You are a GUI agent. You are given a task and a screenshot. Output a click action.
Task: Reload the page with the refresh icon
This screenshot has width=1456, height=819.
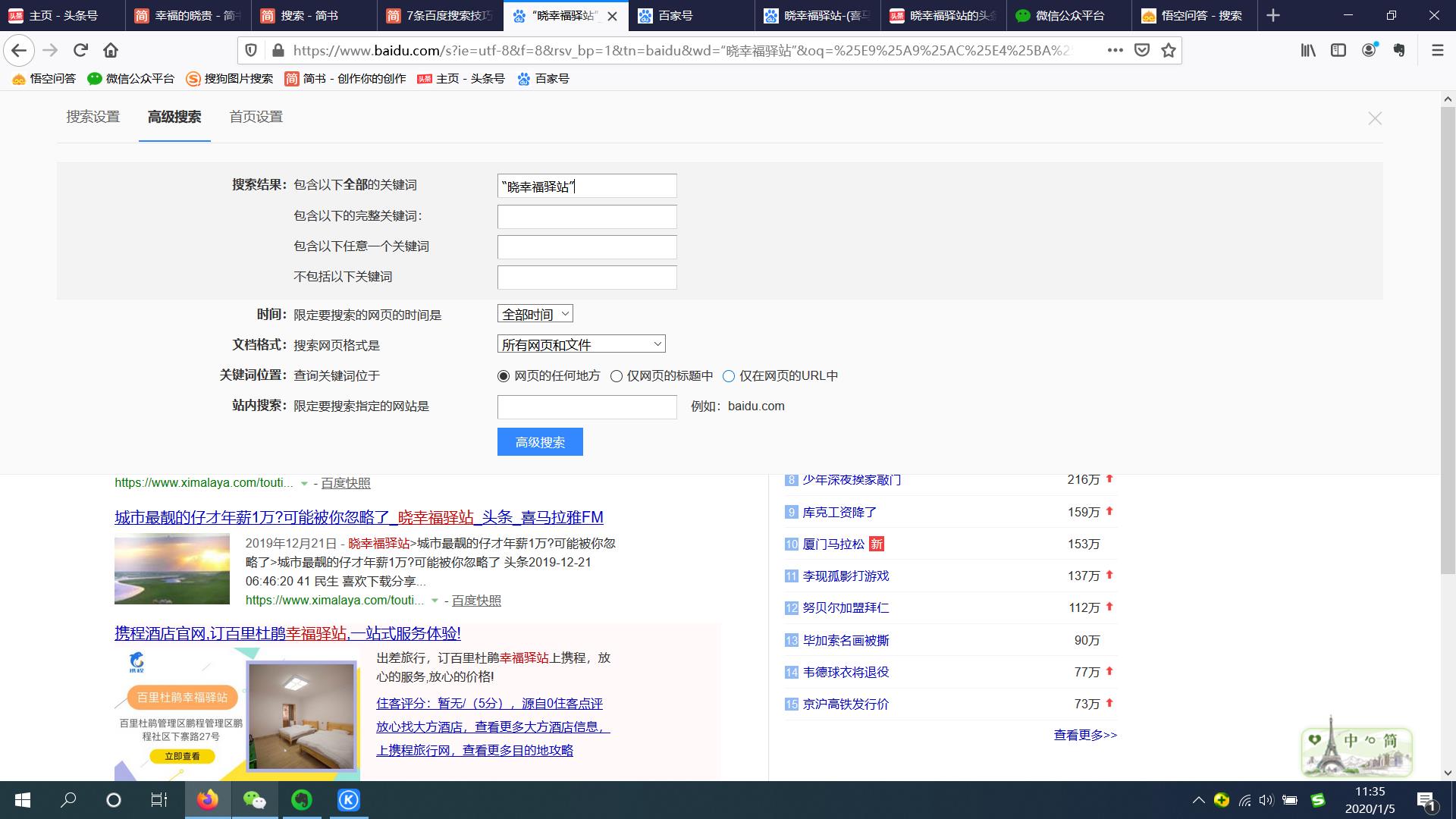[80, 50]
